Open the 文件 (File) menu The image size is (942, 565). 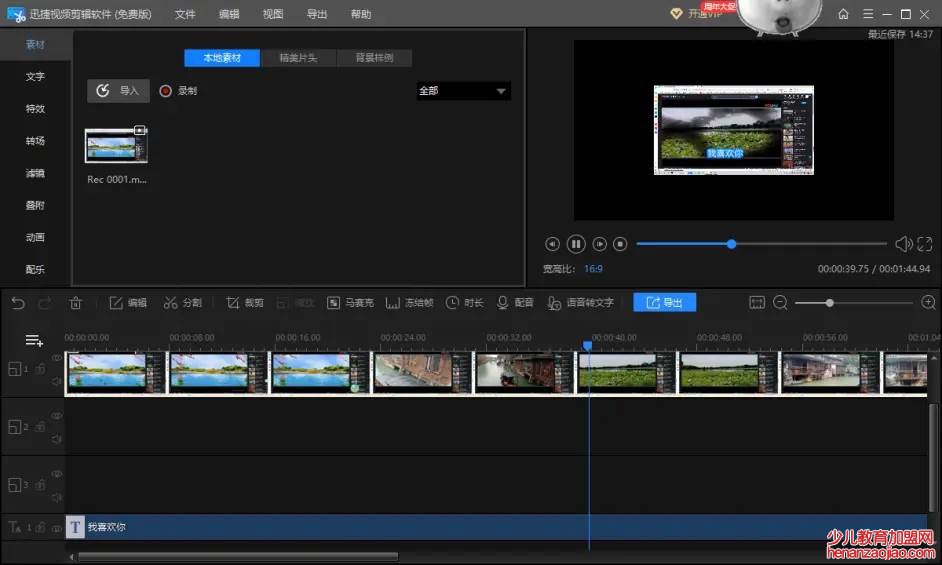[185, 14]
